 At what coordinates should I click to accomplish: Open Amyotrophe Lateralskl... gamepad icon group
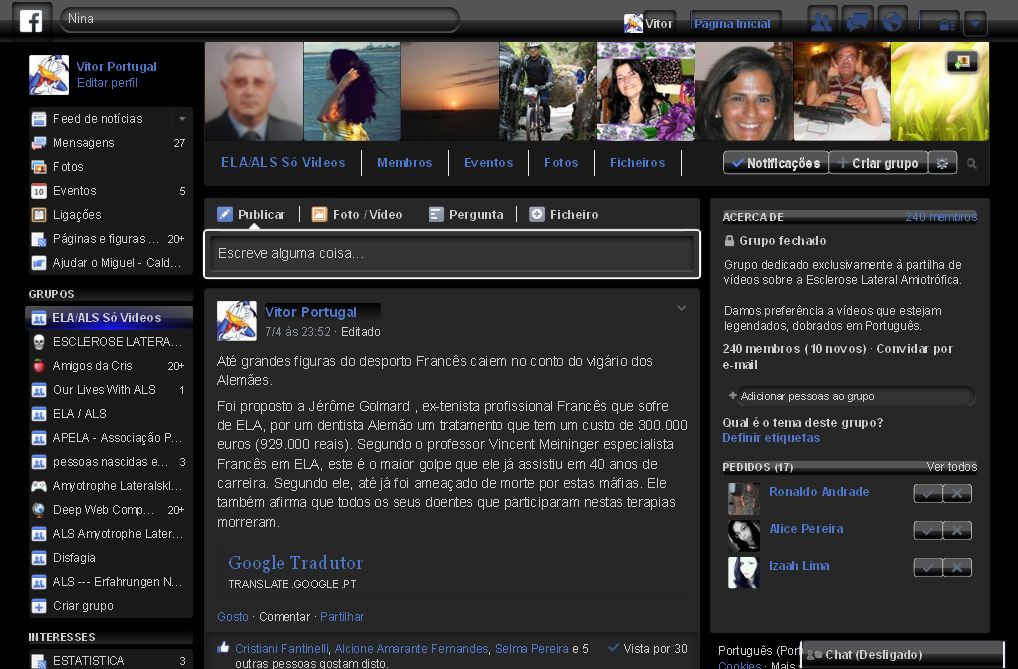(x=110, y=486)
